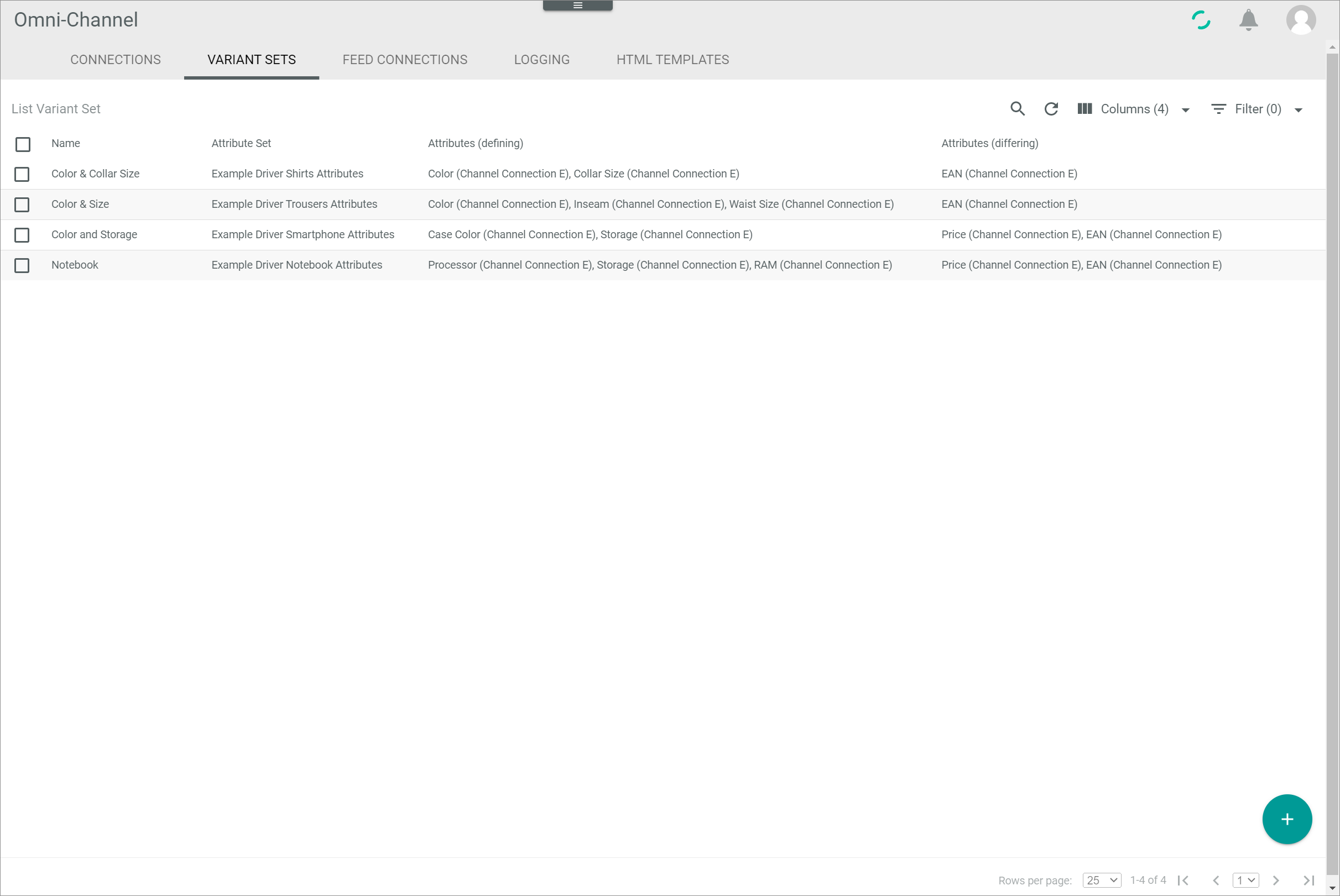Viewport: 1340px width, 896px height.
Task: Click the Columns (4) label
Action: [1134, 108]
